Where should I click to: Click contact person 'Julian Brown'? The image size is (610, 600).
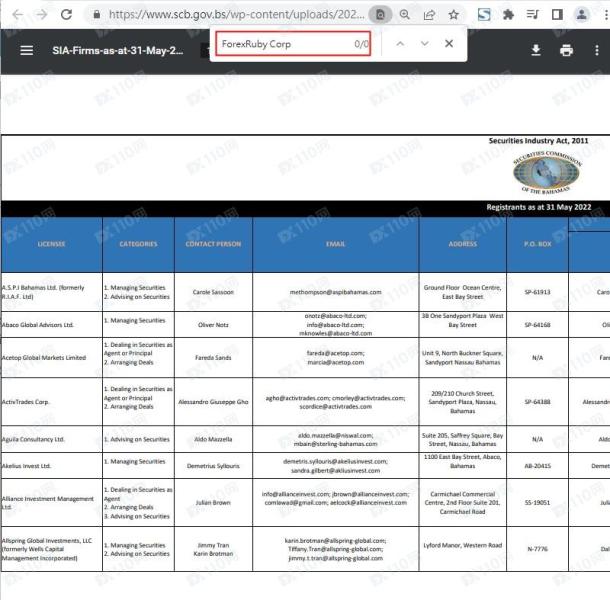(x=213, y=503)
